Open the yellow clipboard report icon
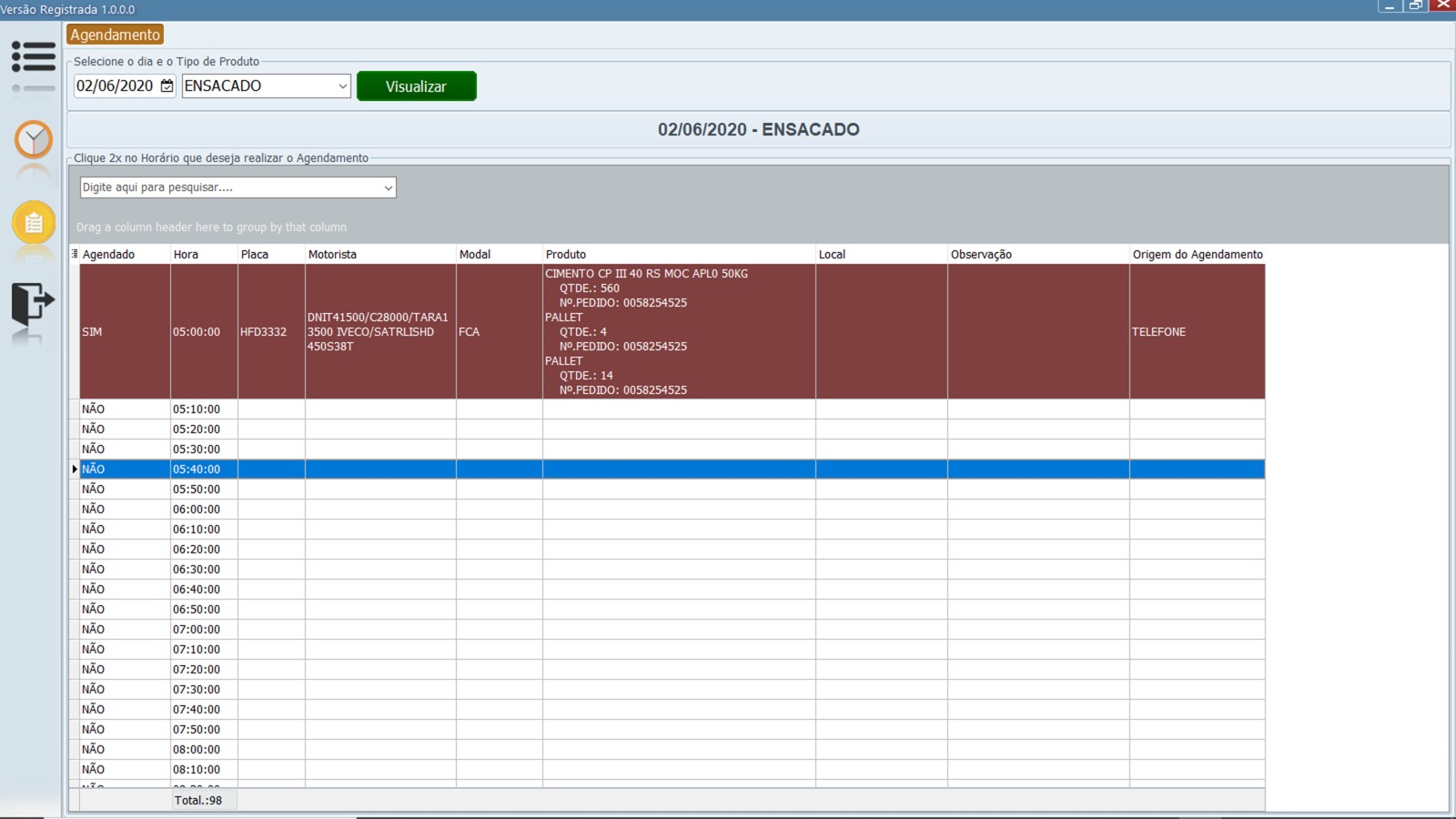 [x=34, y=222]
